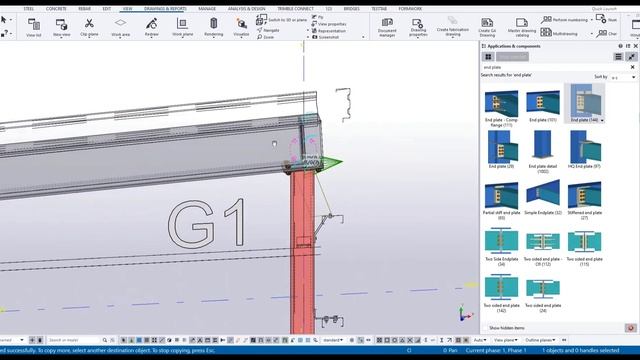Toggle Show hidden items checkbox

[485, 328]
